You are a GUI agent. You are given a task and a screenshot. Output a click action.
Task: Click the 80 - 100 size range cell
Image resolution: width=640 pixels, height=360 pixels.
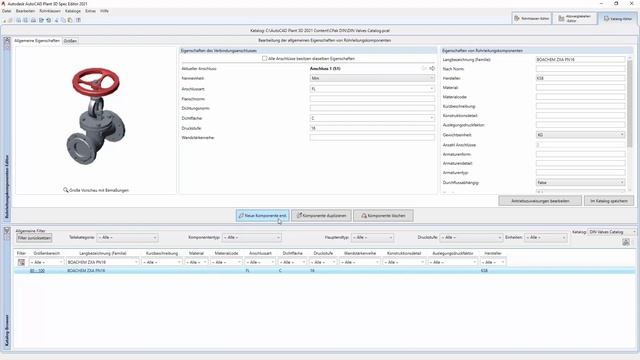click(x=37, y=271)
